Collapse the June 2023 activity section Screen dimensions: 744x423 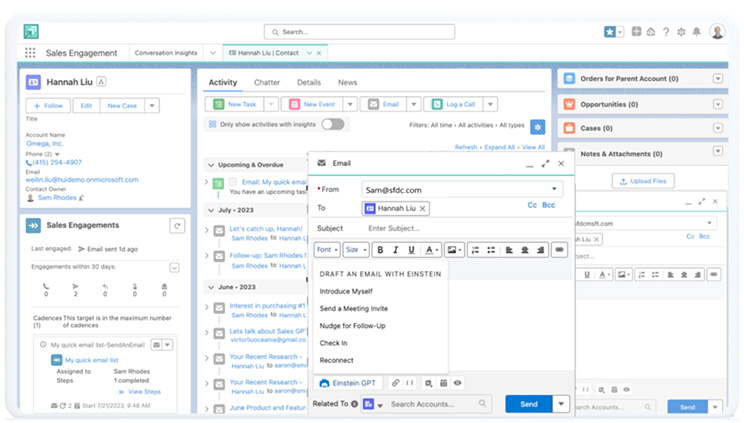coord(211,287)
